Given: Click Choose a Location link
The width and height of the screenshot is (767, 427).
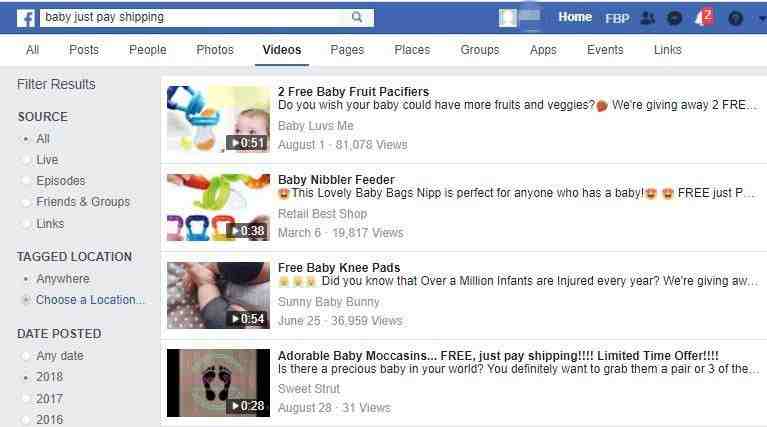Looking at the screenshot, I should [90, 300].
